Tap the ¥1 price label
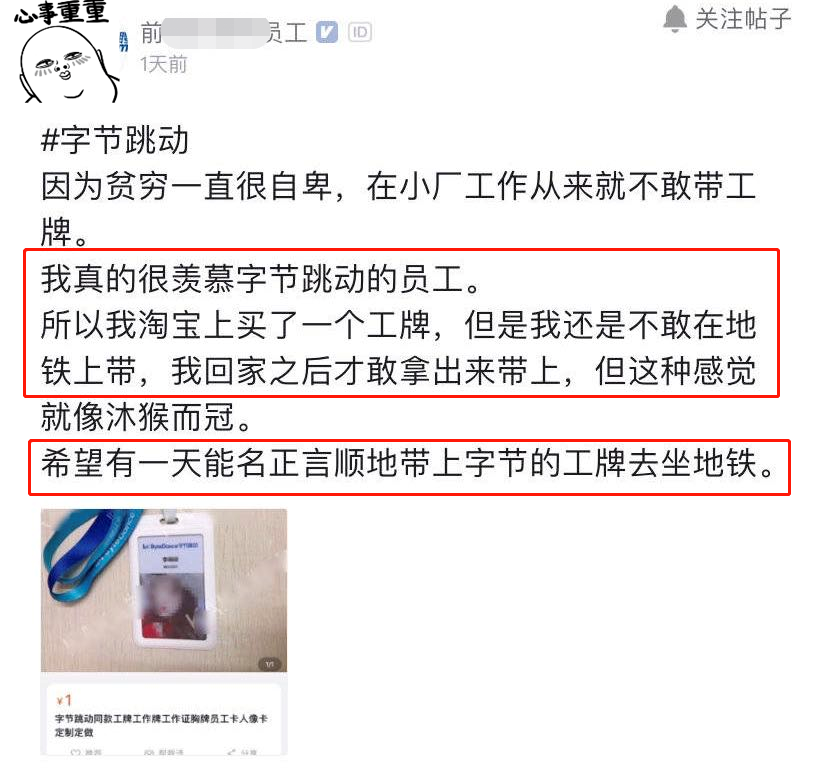The height and width of the screenshot is (775, 828). pos(64,701)
